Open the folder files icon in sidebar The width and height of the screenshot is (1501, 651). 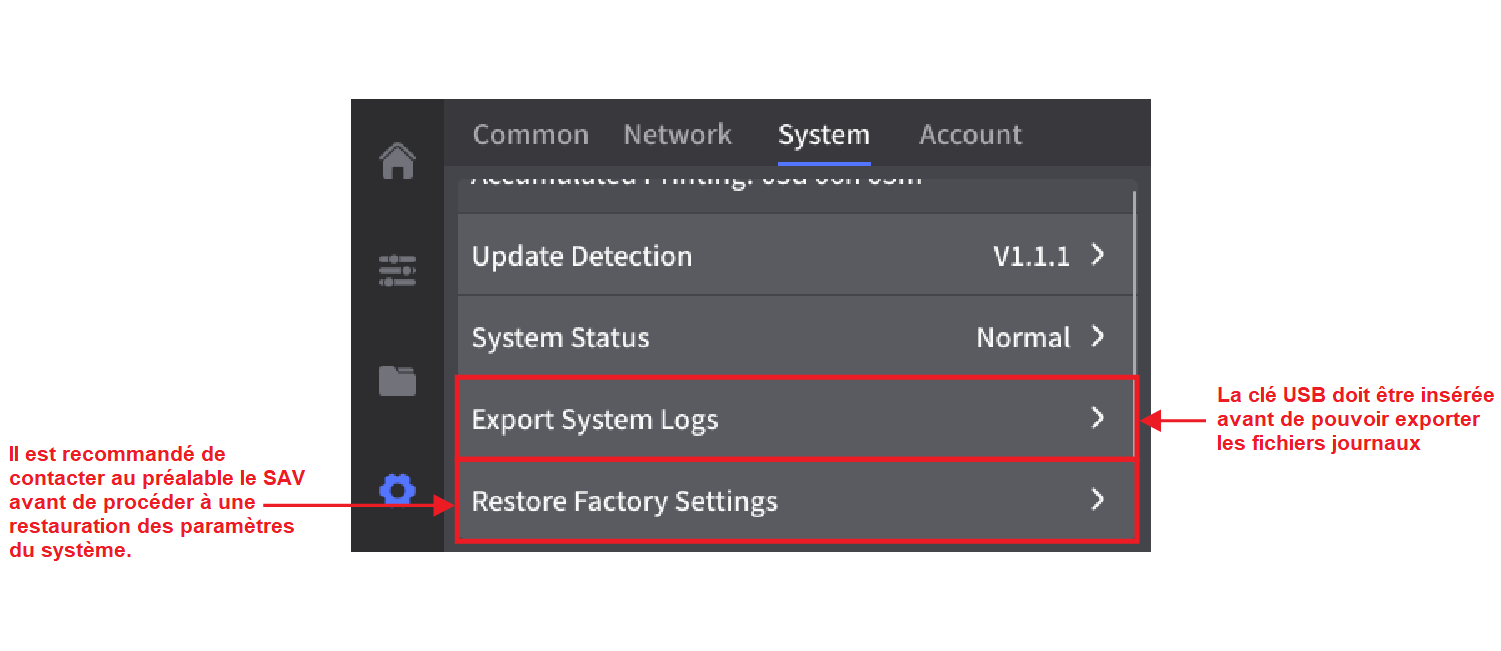[397, 381]
